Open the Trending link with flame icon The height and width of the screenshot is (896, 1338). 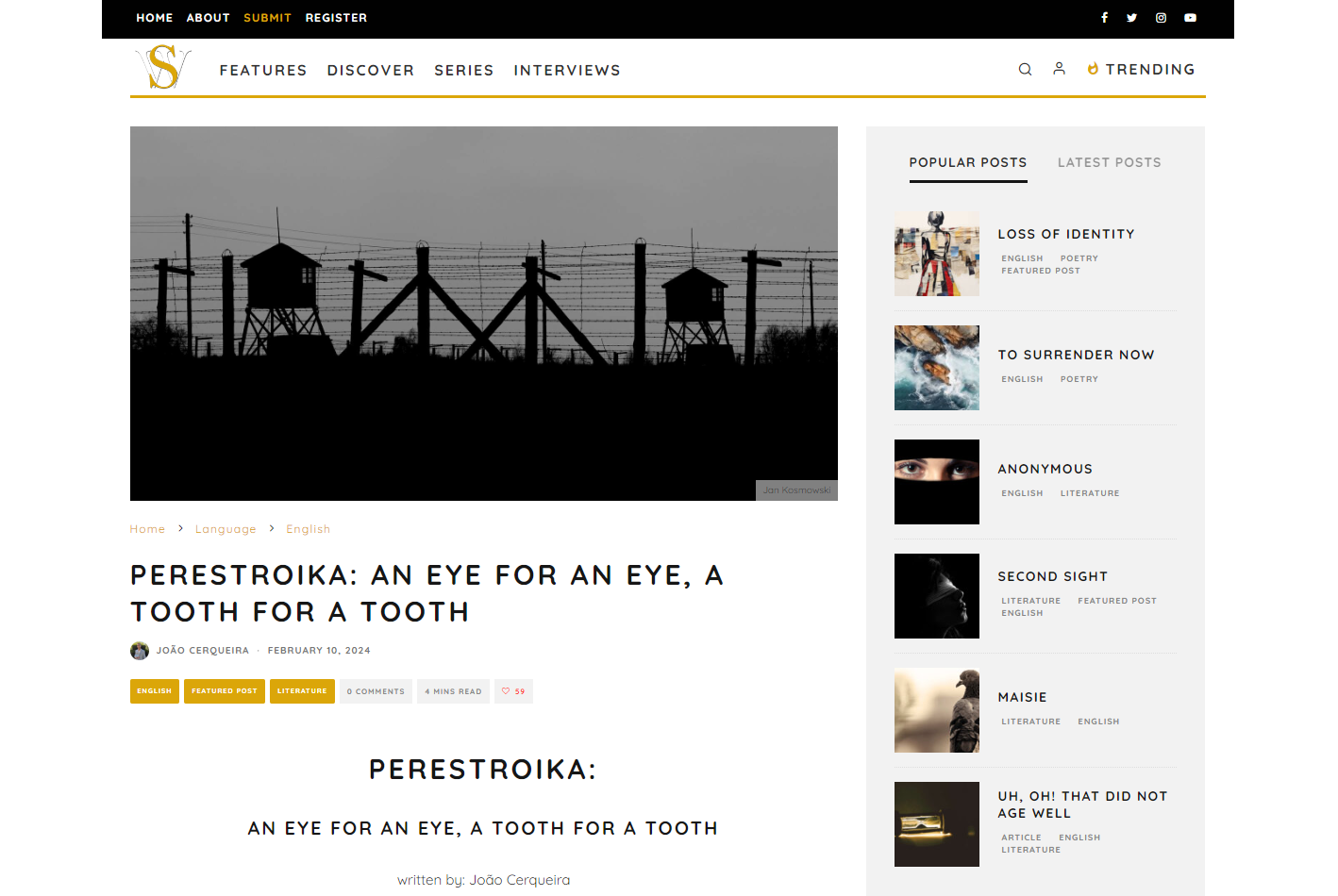pos(1142,69)
